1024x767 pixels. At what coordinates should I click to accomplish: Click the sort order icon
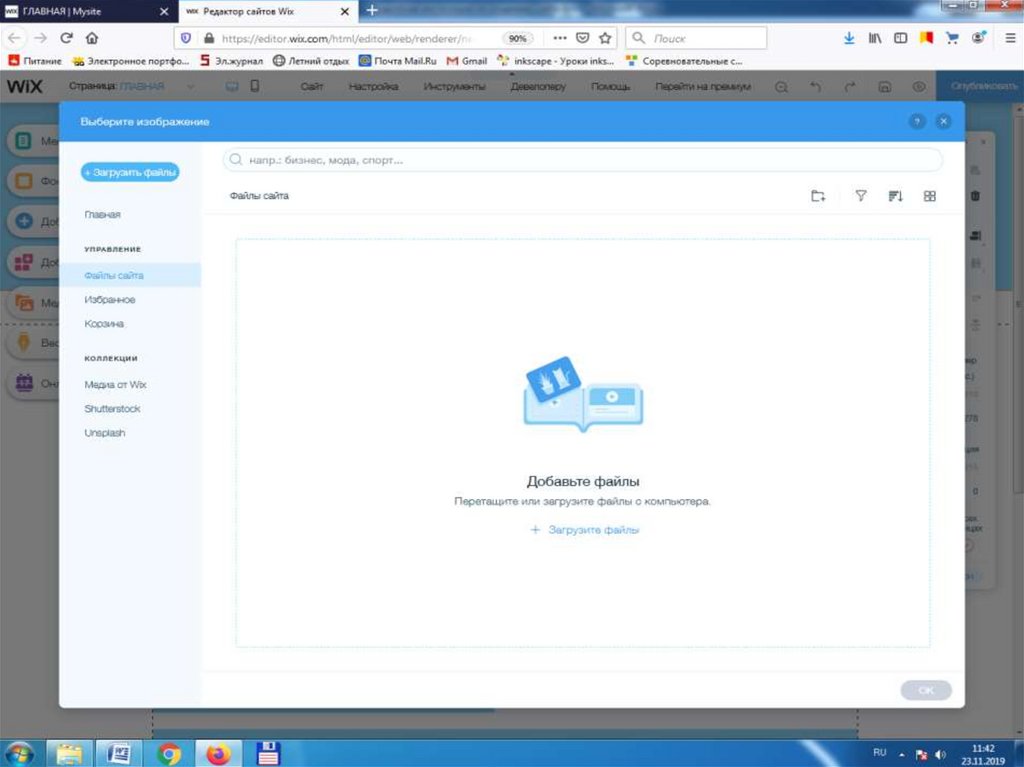coord(895,196)
